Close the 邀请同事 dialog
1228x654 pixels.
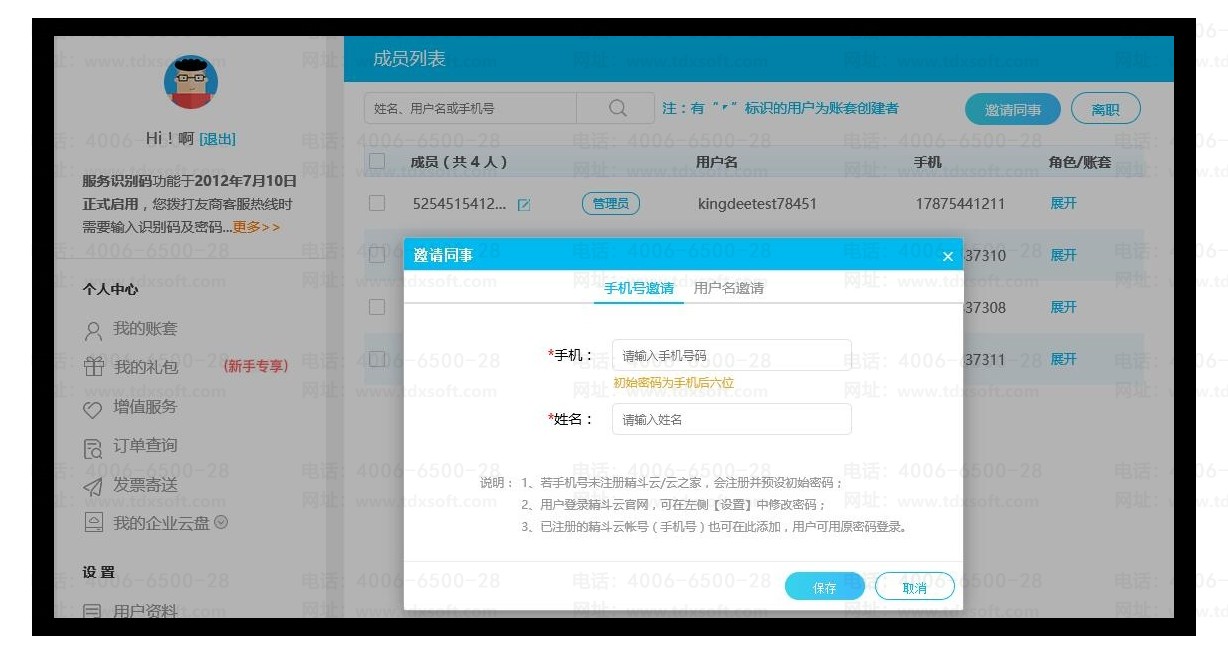[x=948, y=257]
